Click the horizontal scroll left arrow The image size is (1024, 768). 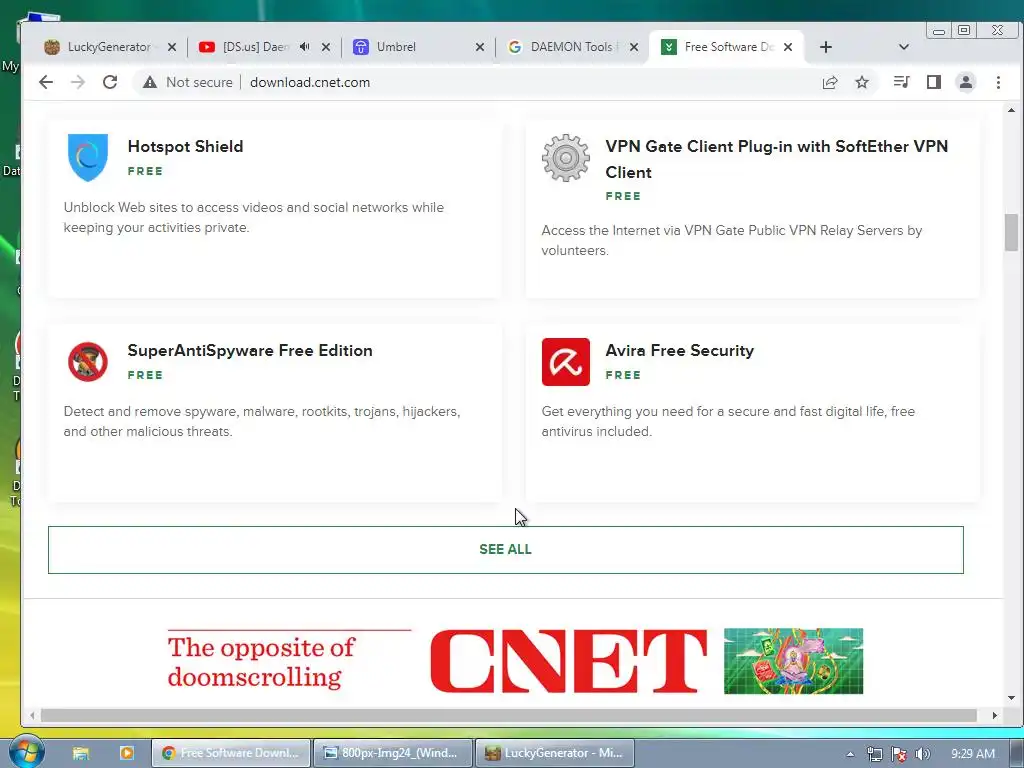(x=32, y=716)
